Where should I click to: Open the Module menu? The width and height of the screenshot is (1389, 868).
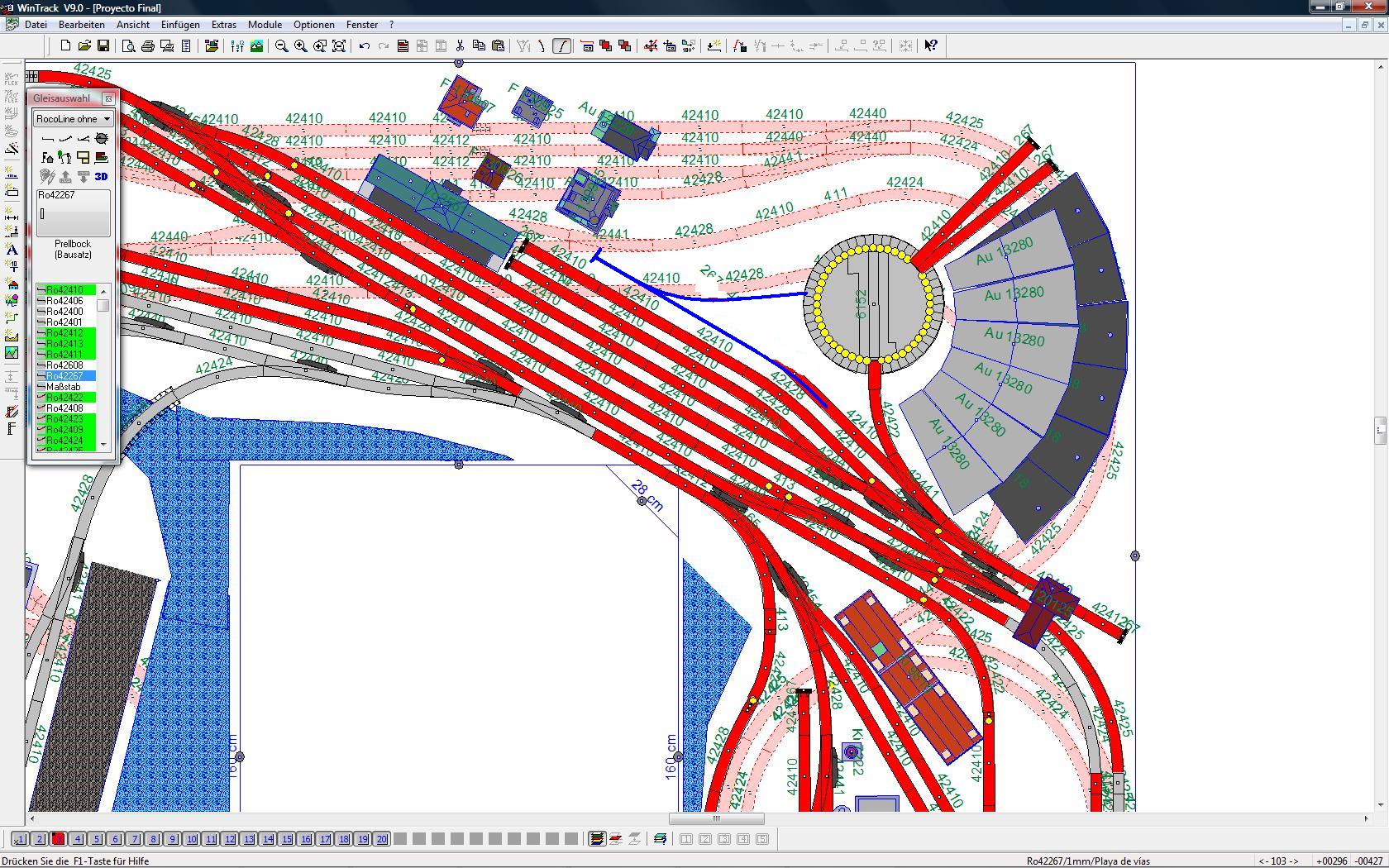tap(265, 25)
